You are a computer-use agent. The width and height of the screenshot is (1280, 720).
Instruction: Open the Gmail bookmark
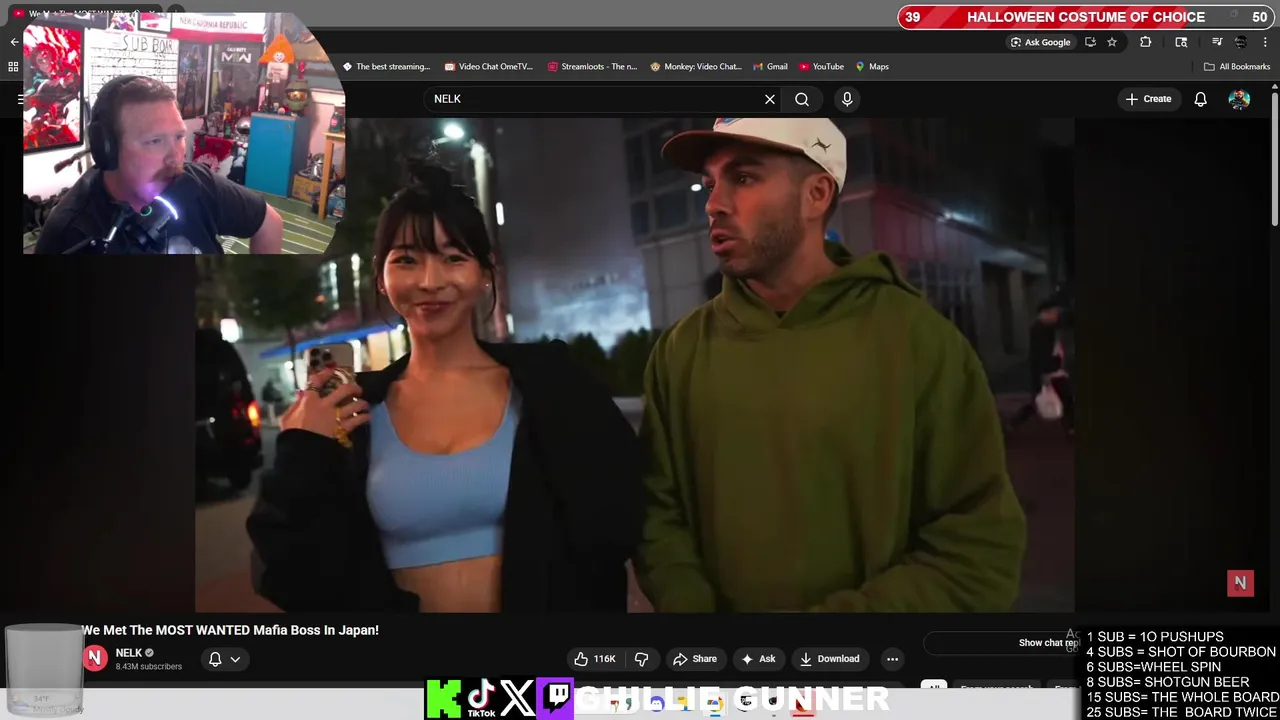tap(770, 67)
